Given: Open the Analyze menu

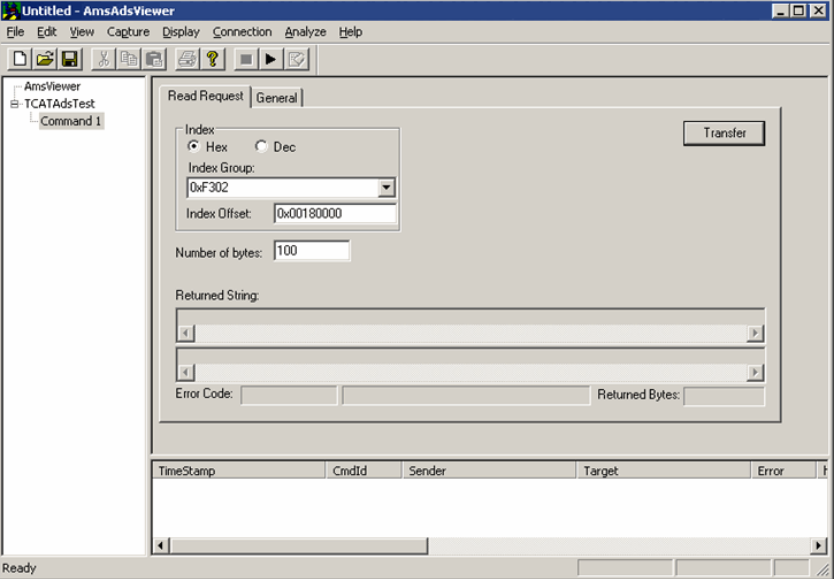Looking at the screenshot, I should [305, 32].
